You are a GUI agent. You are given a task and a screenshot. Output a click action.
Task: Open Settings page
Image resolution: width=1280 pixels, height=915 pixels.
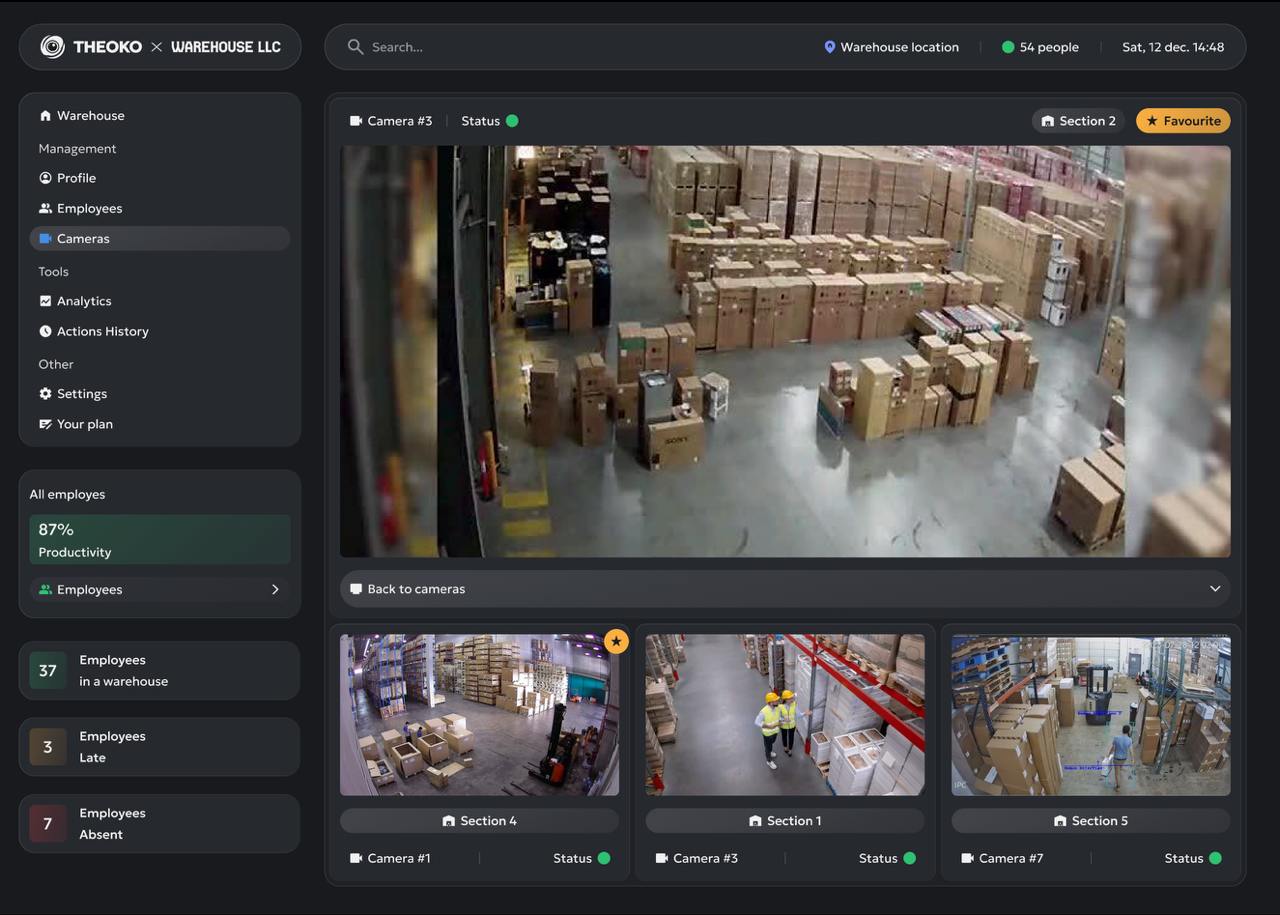(160, 394)
